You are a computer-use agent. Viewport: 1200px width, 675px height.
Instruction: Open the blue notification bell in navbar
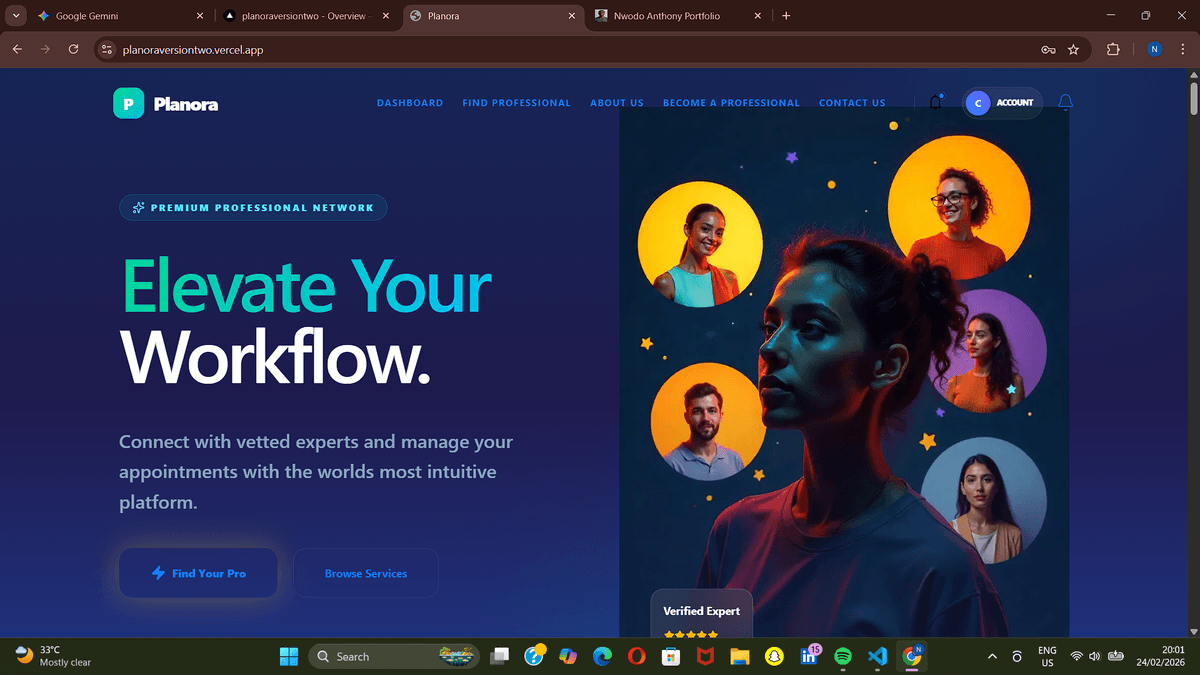point(1065,102)
